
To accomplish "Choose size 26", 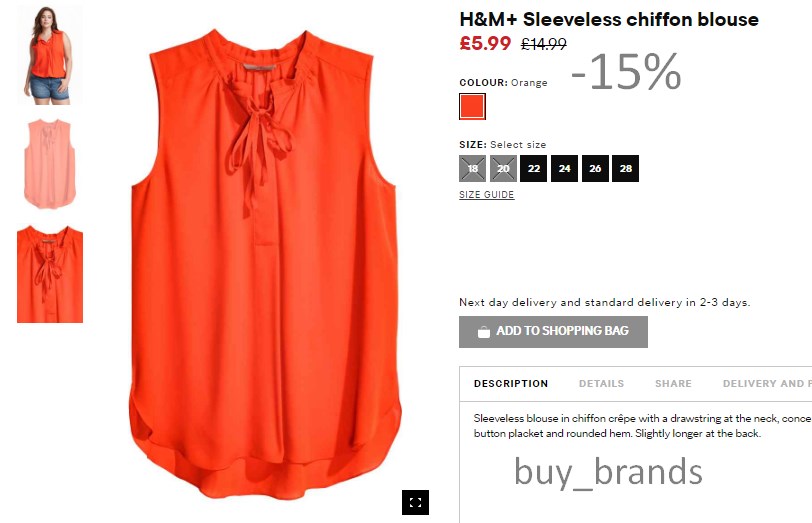I will pyautogui.click(x=595, y=168).
